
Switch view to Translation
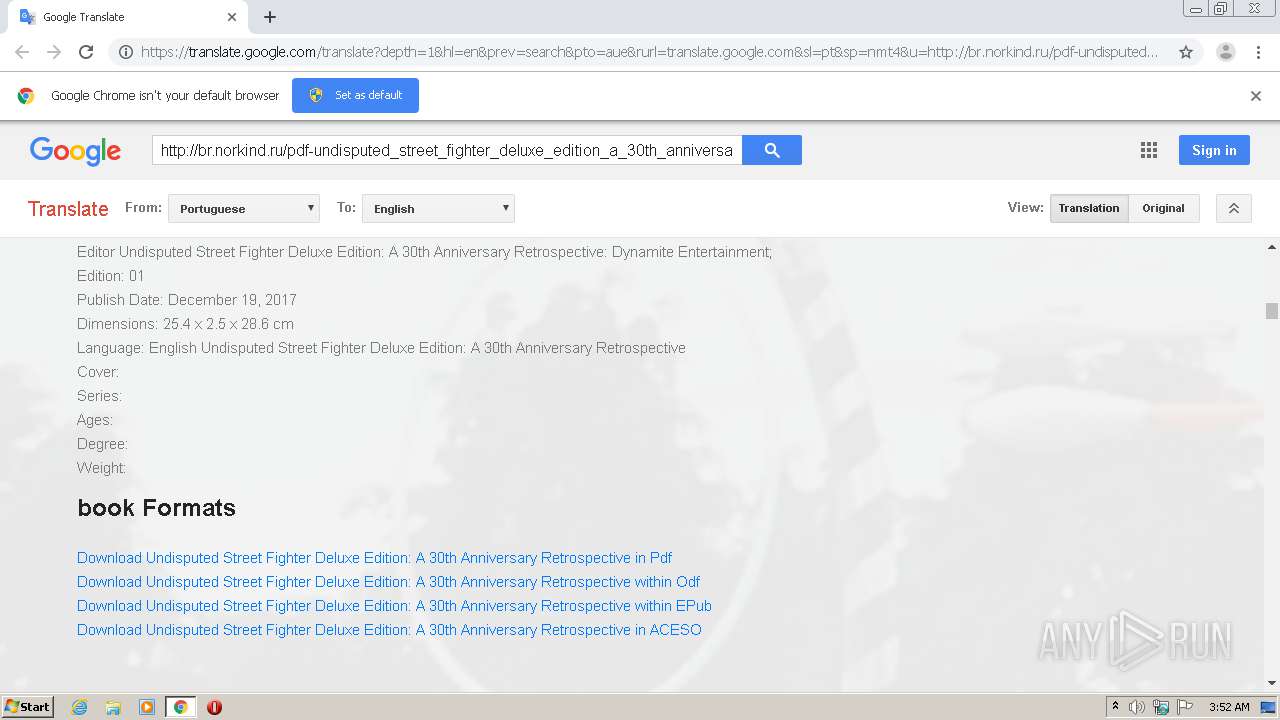[1089, 208]
